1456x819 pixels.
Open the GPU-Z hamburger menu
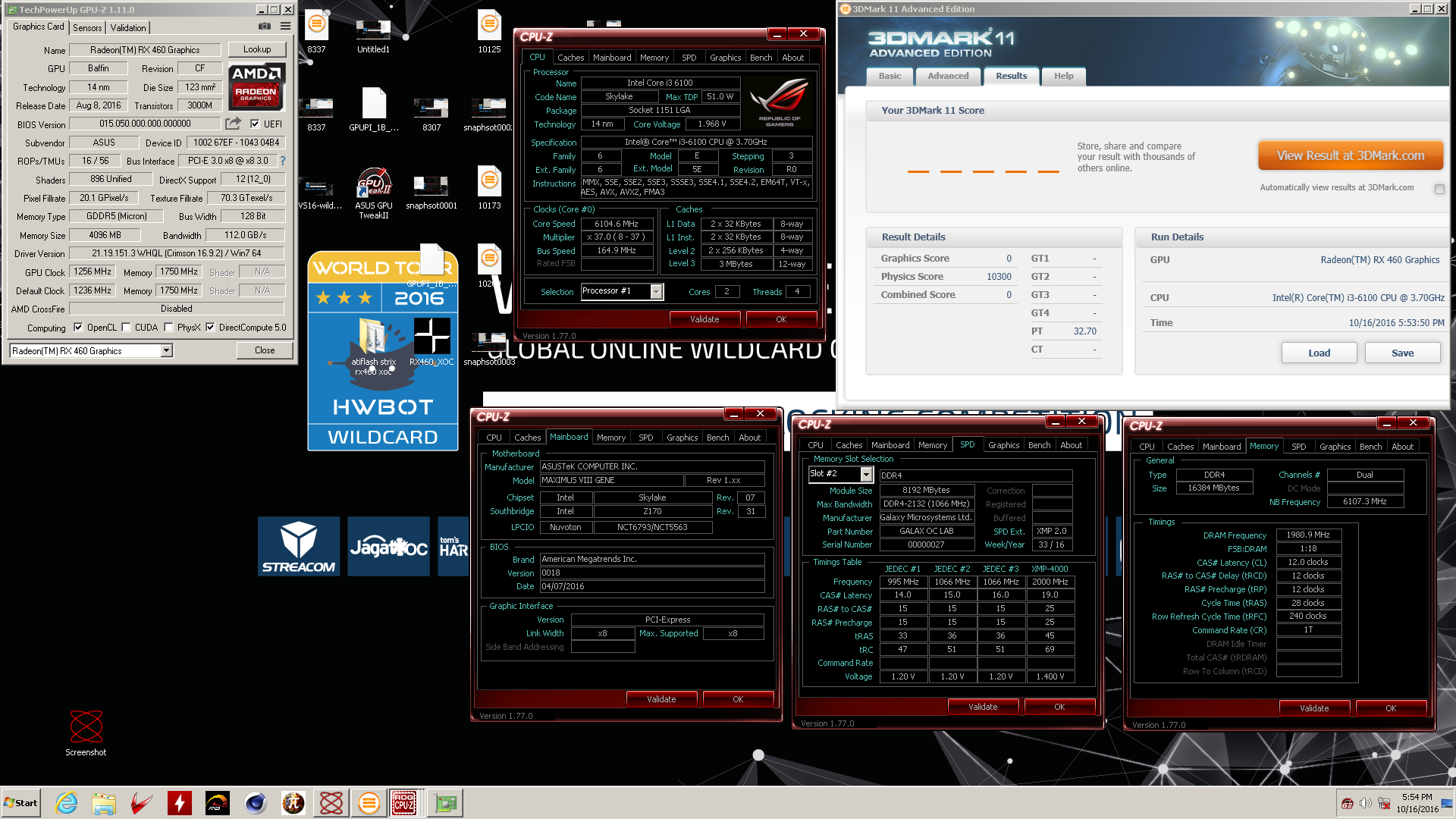(285, 27)
